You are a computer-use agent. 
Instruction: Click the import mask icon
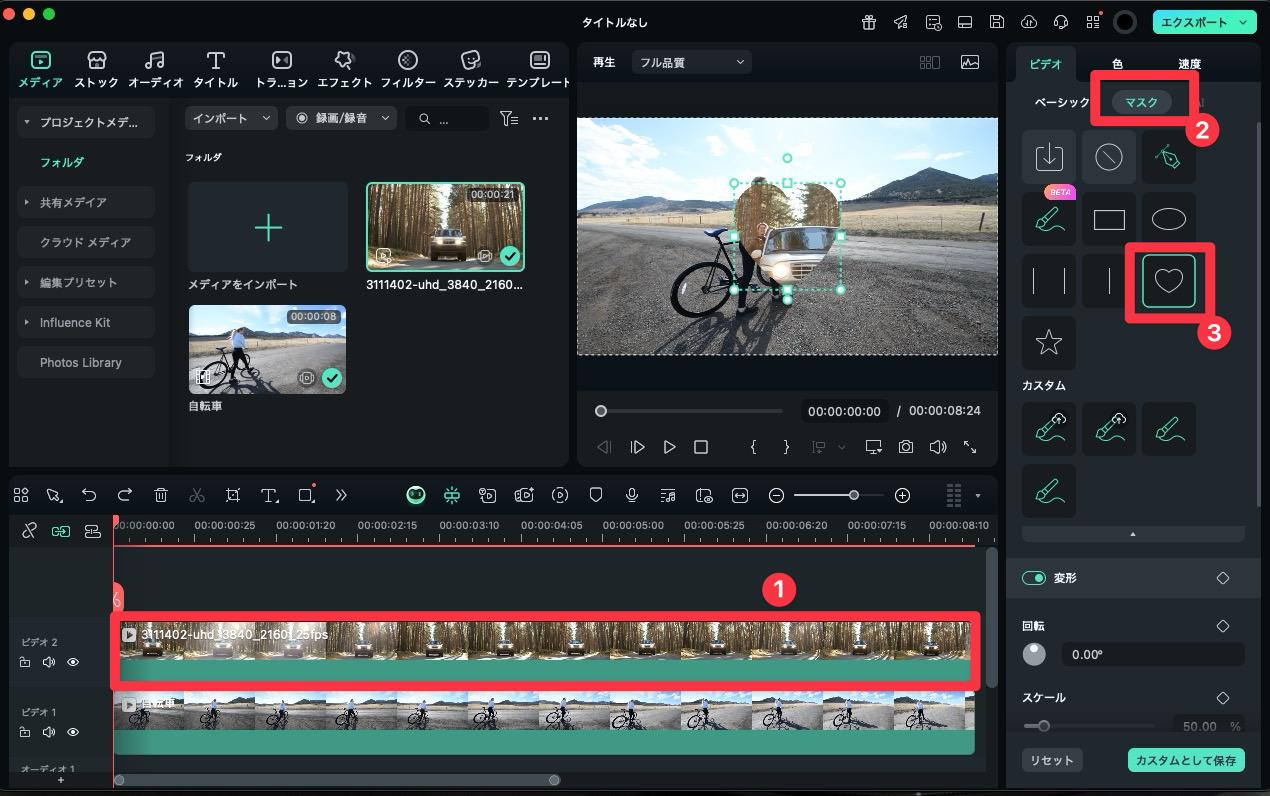coord(1048,157)
